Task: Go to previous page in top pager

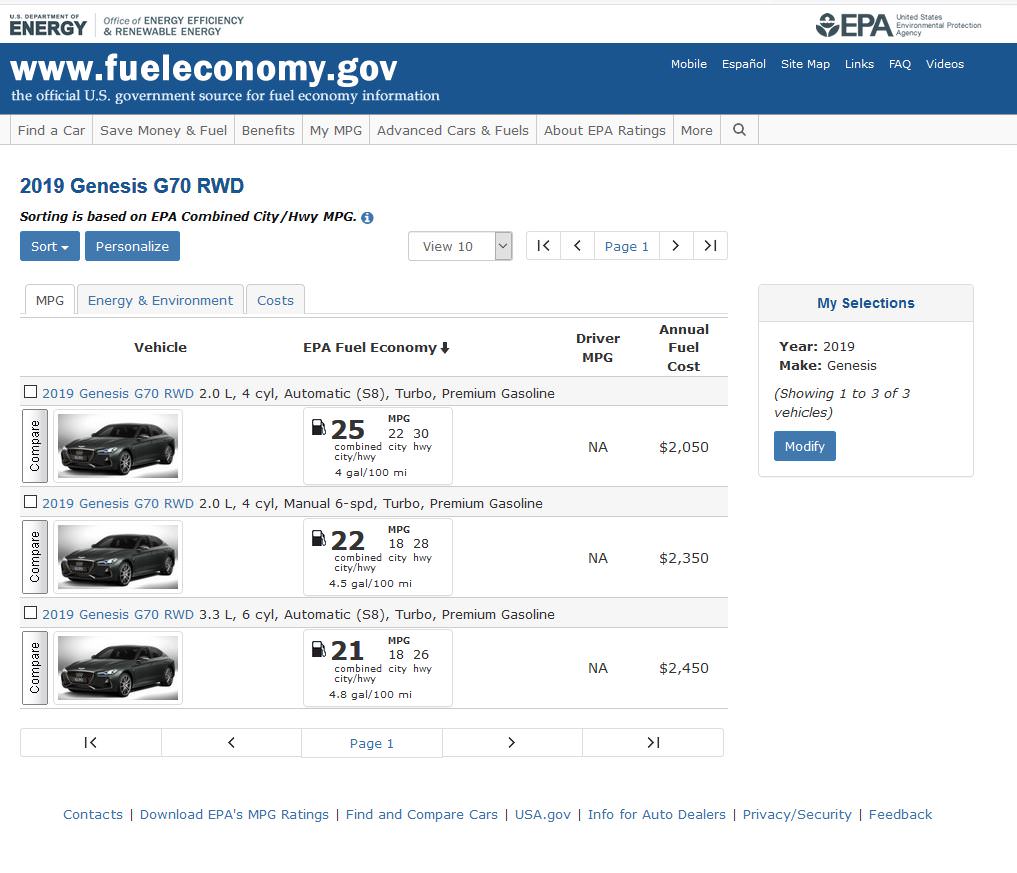Action: [x=577, y=246]
